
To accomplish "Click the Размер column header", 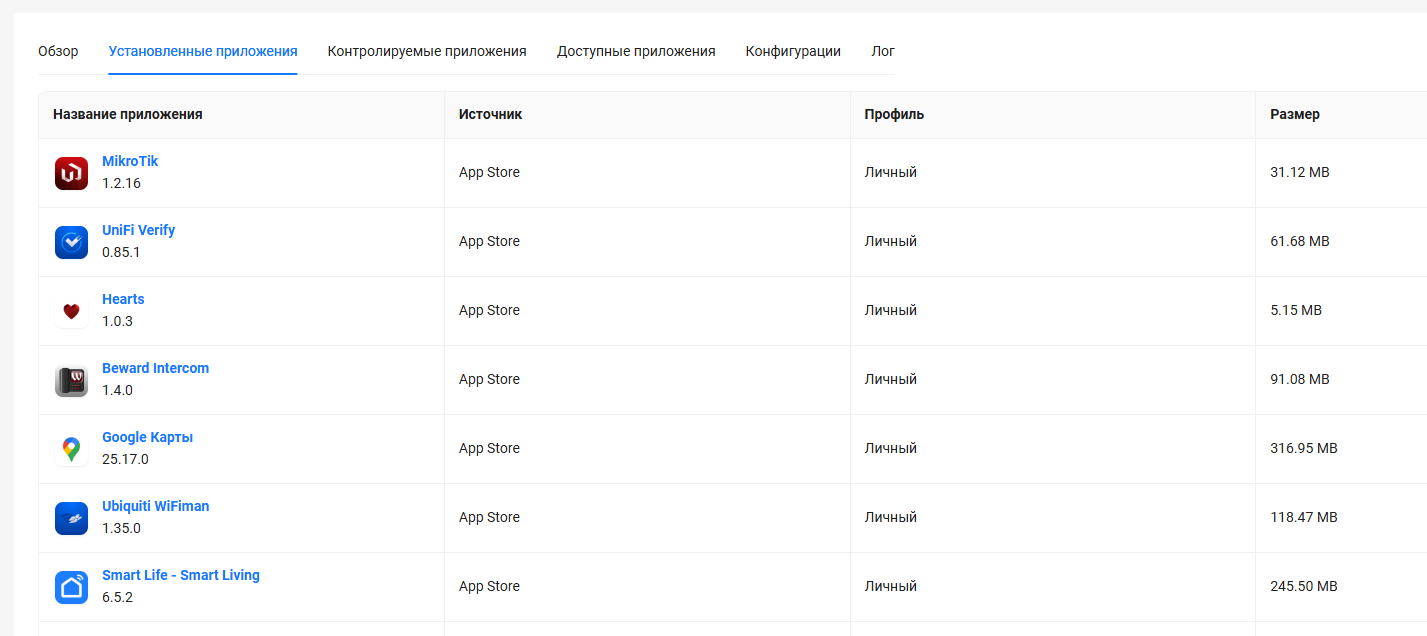I will pyautogui.click(x=1294, y=114).
